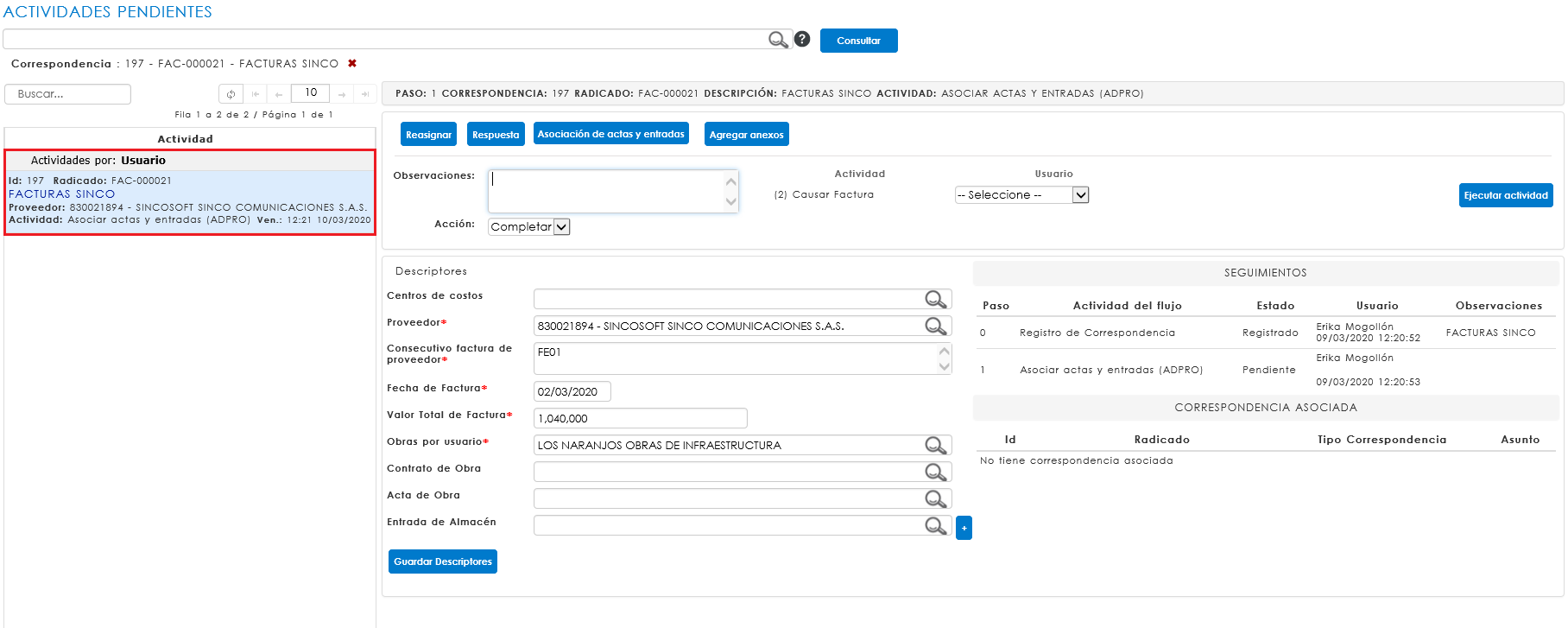
Task: Click the Fecha de Factura date field
Action: point(572,391)
